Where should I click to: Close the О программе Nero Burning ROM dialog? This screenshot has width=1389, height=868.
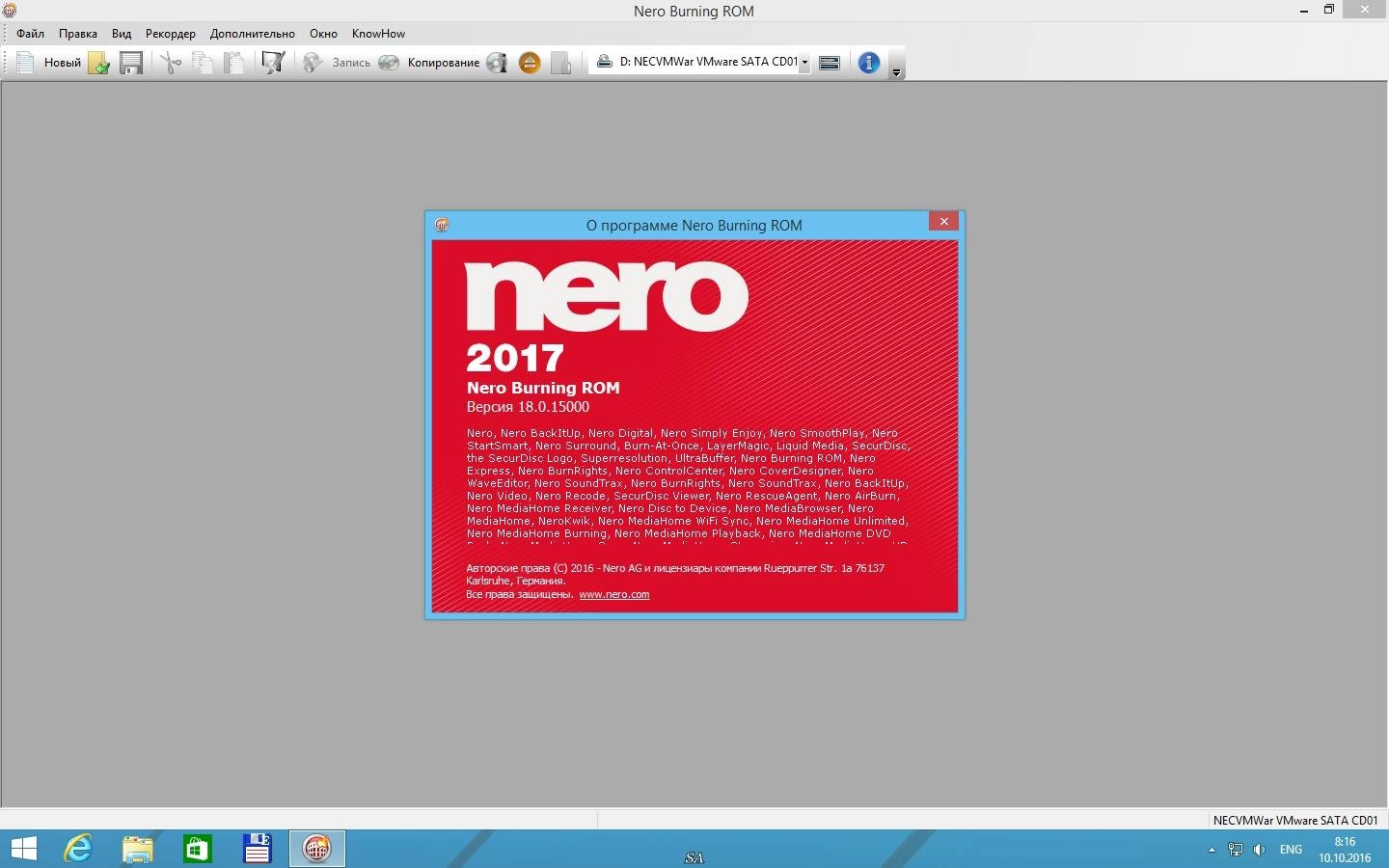click(x=944, y=221)
